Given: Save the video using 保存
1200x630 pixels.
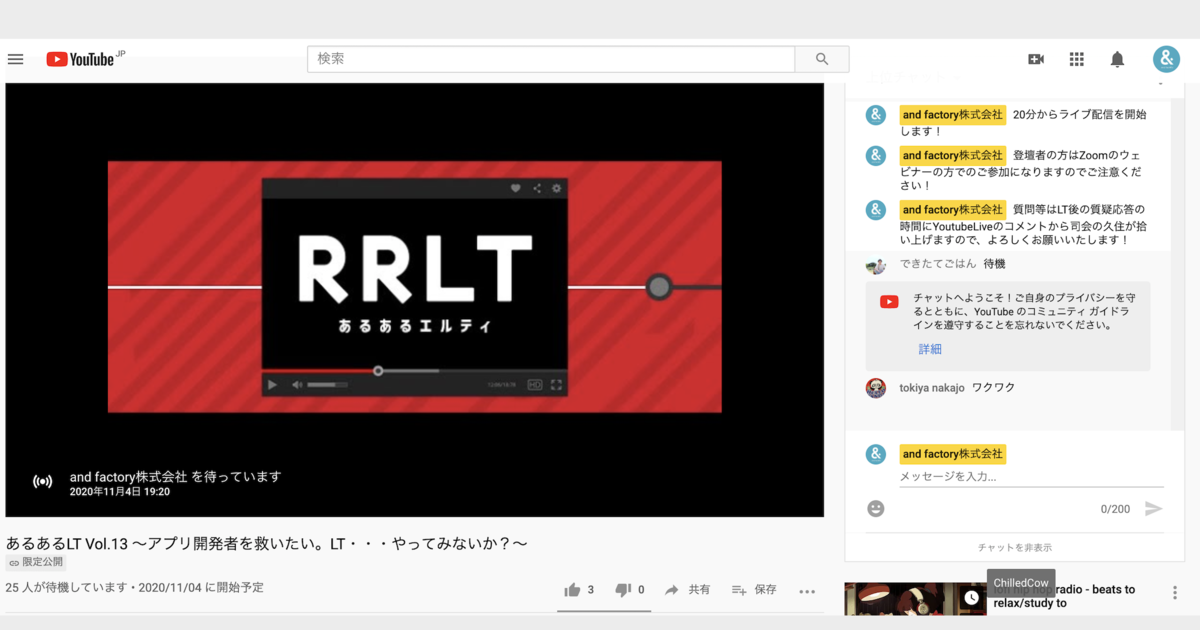Looking at the screenshot, I should 754,590.
